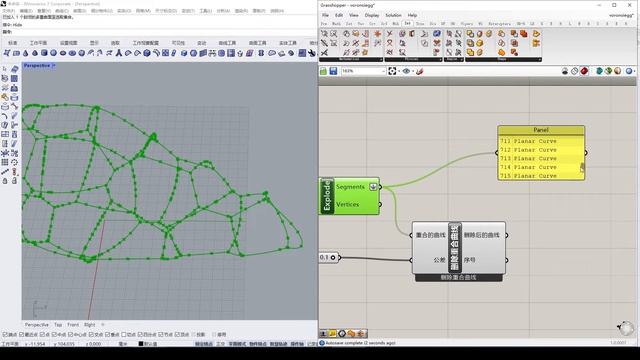This screenshot has width=640, height=360.
Task: Select the "713 Planar Curve" row in Panel
Action: point(540,158)
